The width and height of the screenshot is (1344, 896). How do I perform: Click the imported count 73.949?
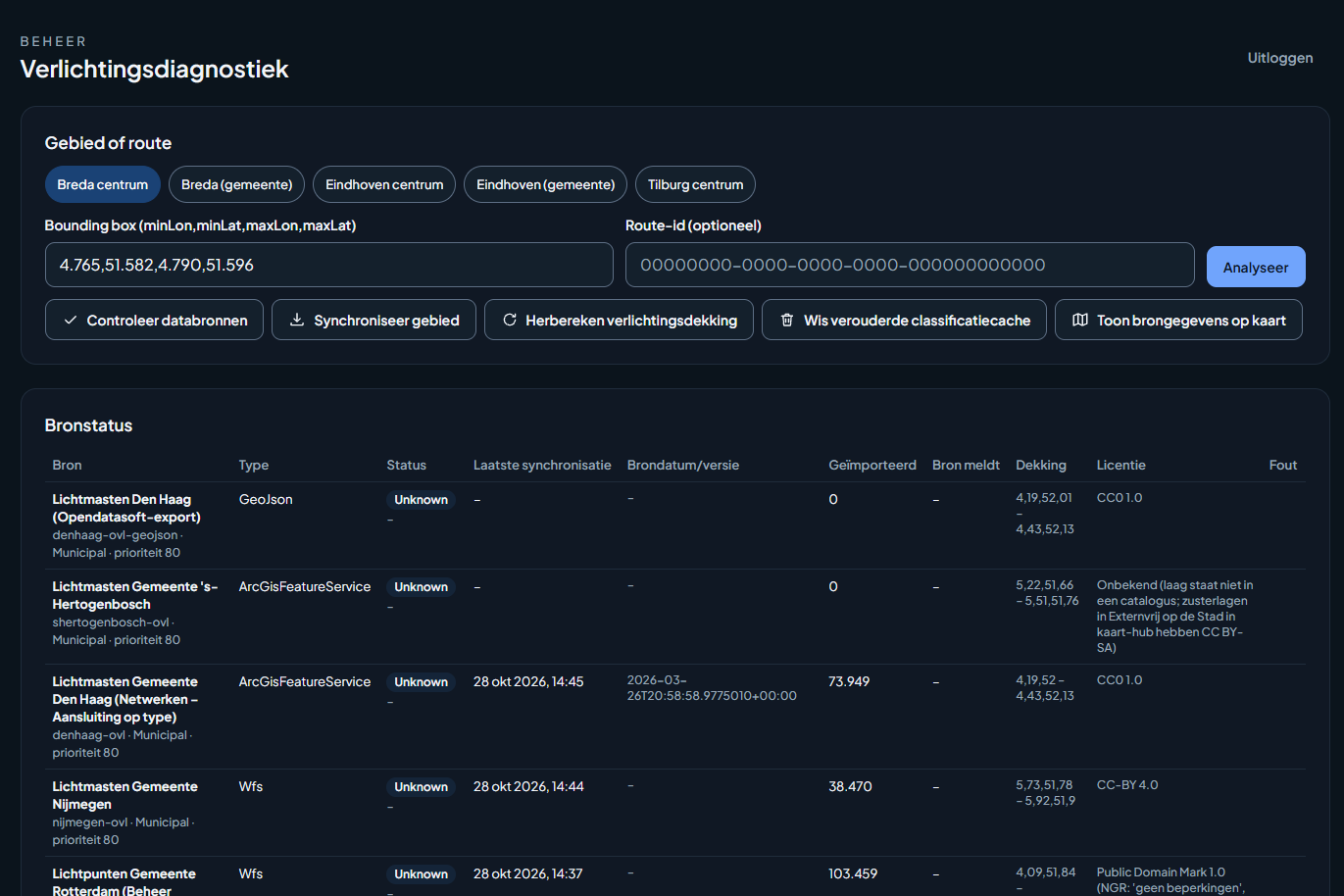click(850, 681)
